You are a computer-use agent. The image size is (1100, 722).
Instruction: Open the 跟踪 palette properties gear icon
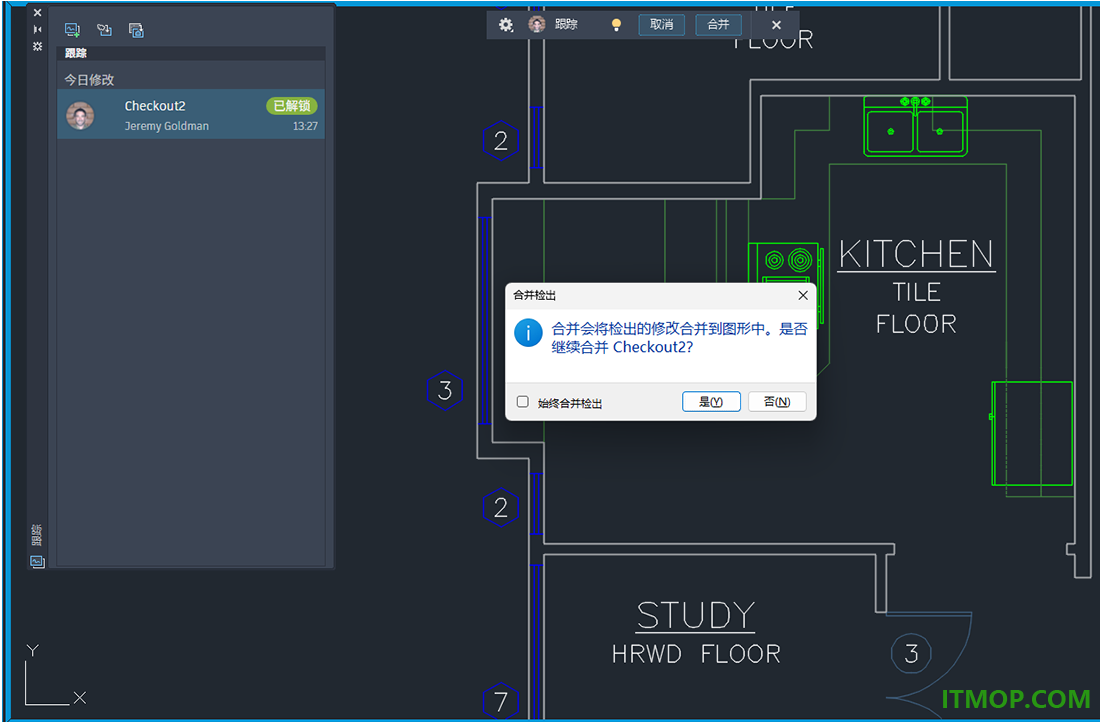[37, 46]
